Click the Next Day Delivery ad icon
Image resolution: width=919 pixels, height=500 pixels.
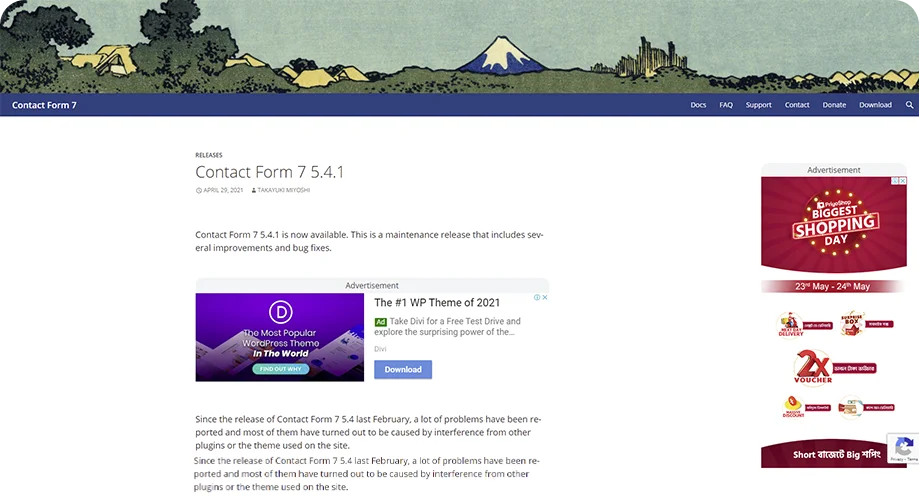pyautogui.click(x=790, y=324)
